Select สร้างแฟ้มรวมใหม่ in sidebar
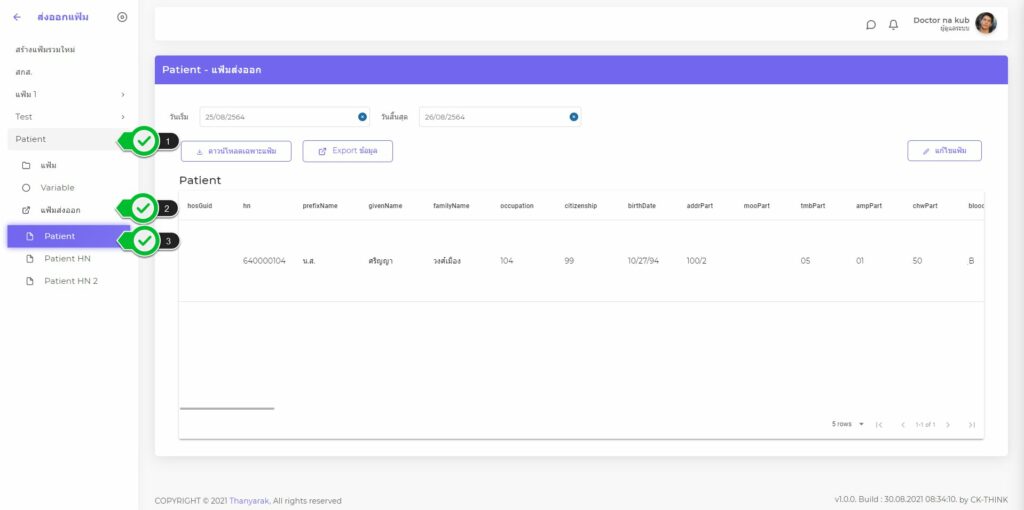The width and height of the screenshot is (1024, 510). (45, 49)
